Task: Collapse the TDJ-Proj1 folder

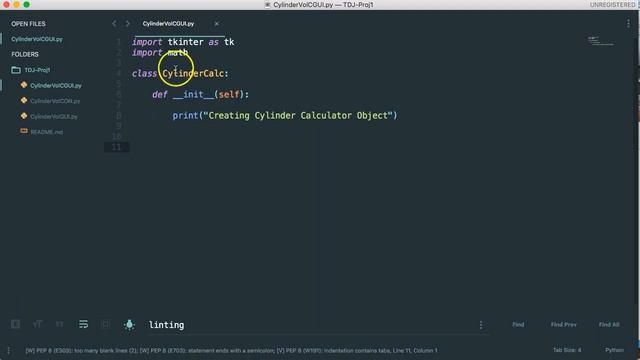Action: coord(37,70)
